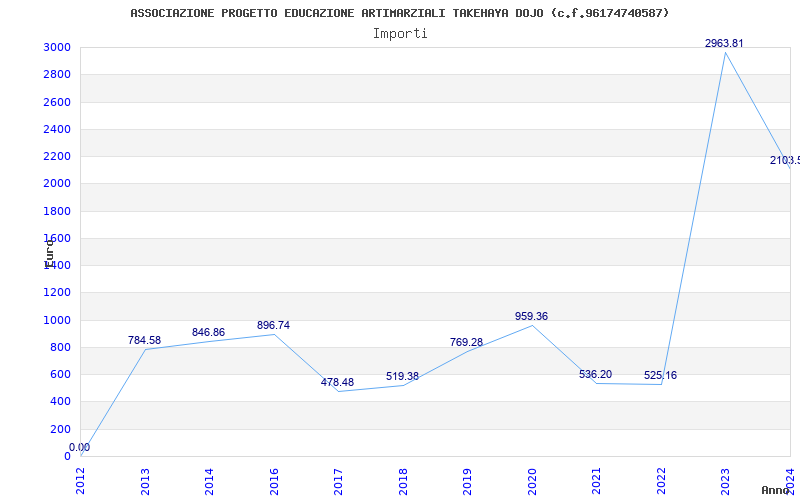Click the 896.74 data label

tap(273, 326)
